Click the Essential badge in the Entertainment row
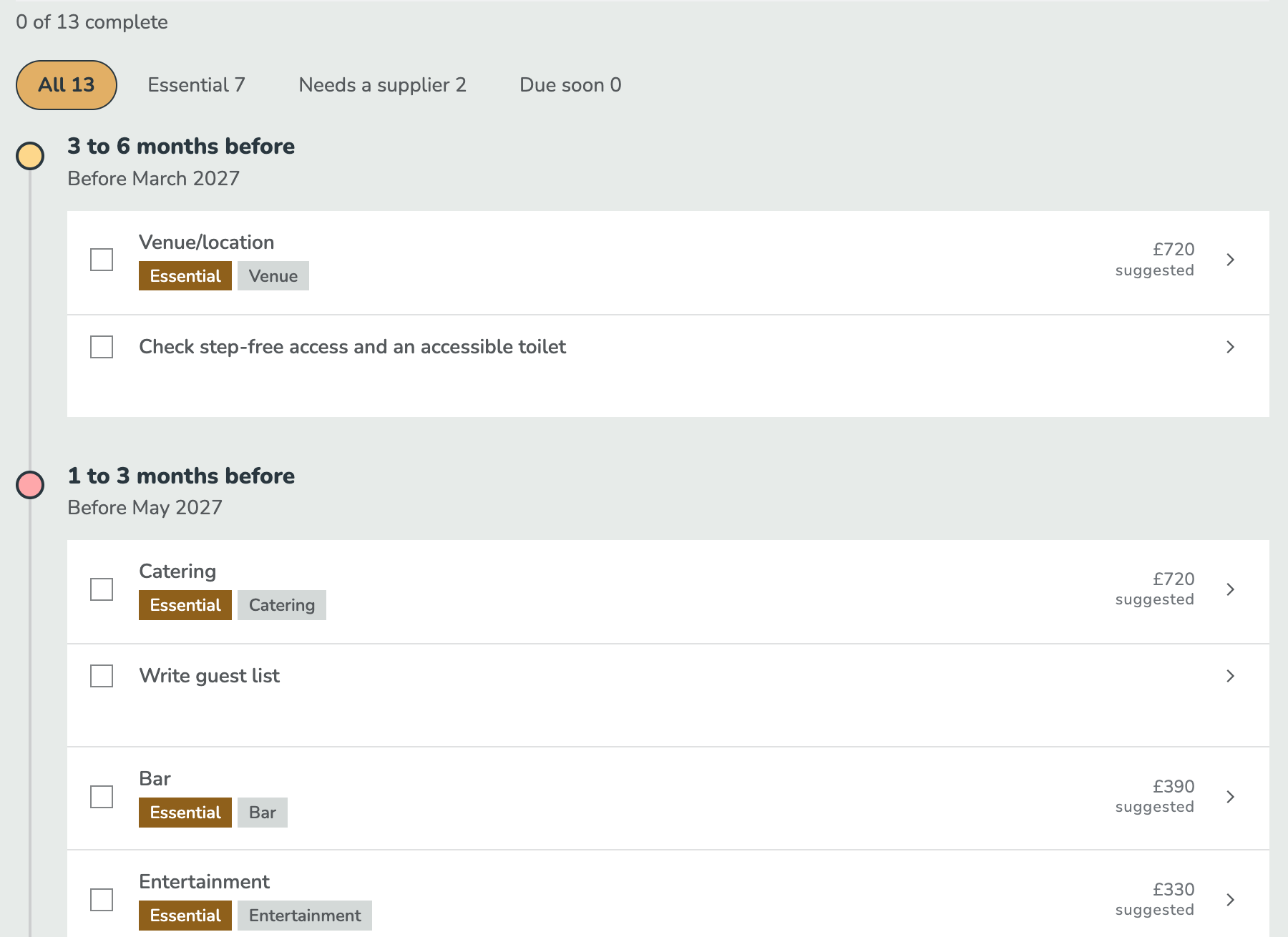1288x937 pixels. pos(185,915)
